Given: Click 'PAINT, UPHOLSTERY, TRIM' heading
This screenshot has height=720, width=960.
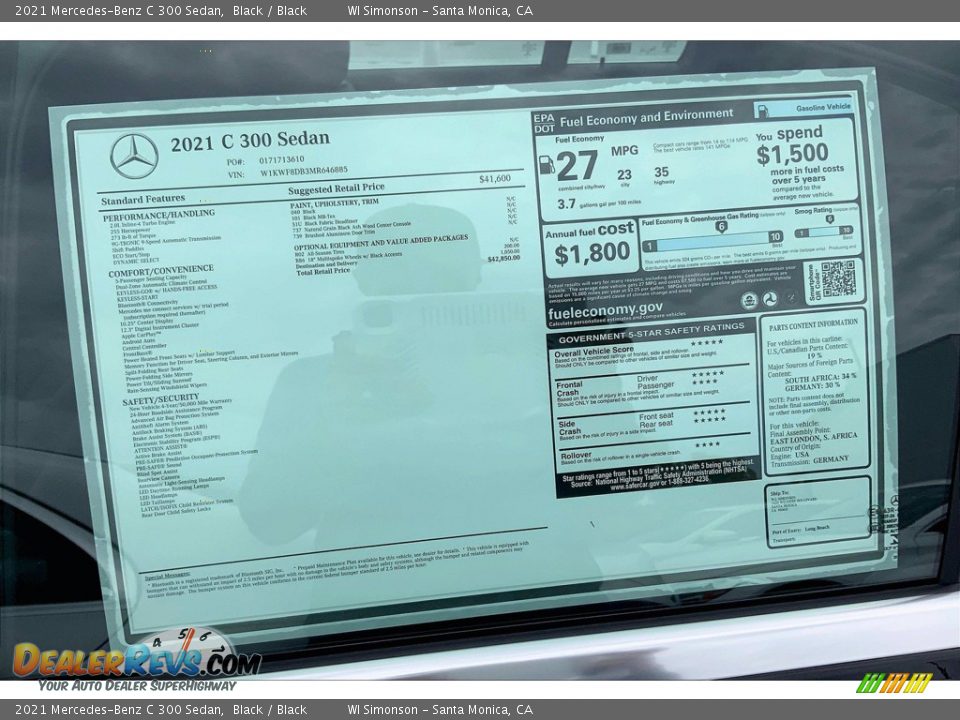Looking at the screenshot, I should [334, 203].
